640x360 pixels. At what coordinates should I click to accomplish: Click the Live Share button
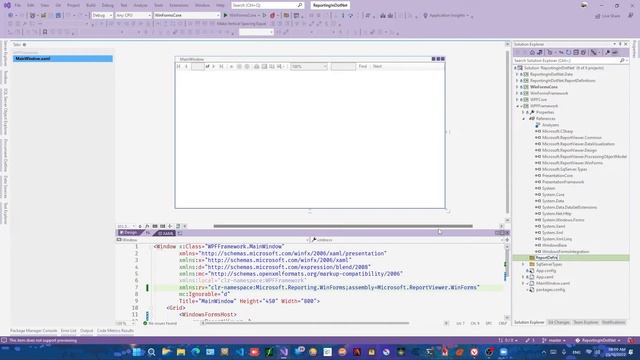608,16
